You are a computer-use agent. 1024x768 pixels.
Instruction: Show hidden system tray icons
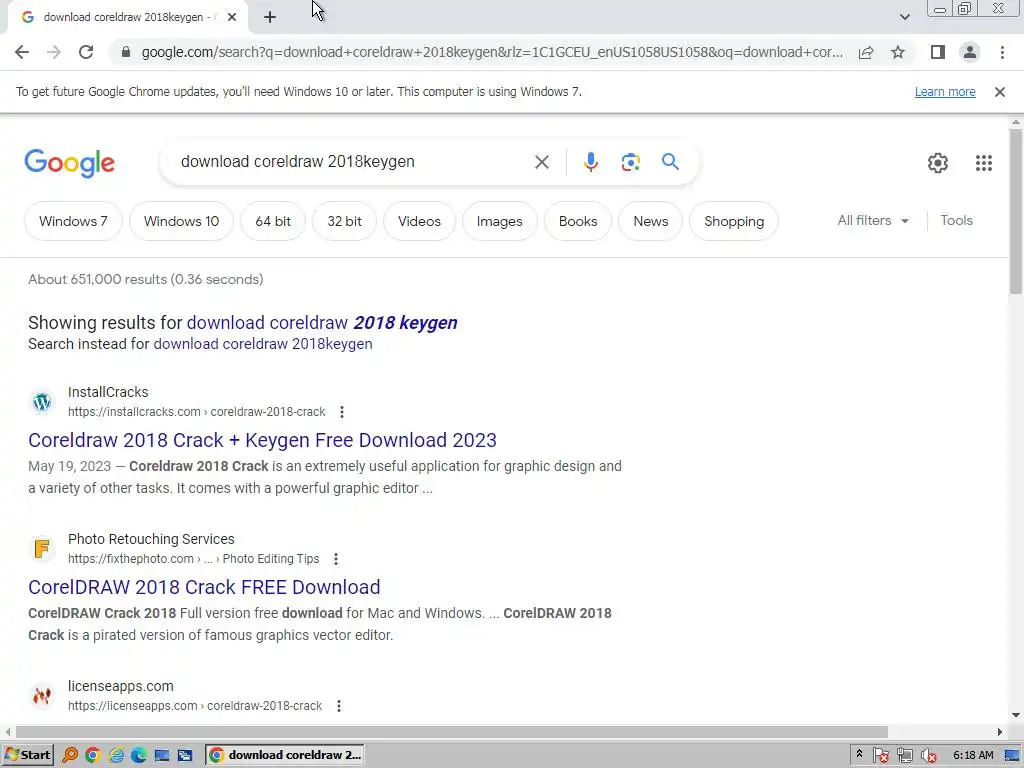tap(859, 754)
